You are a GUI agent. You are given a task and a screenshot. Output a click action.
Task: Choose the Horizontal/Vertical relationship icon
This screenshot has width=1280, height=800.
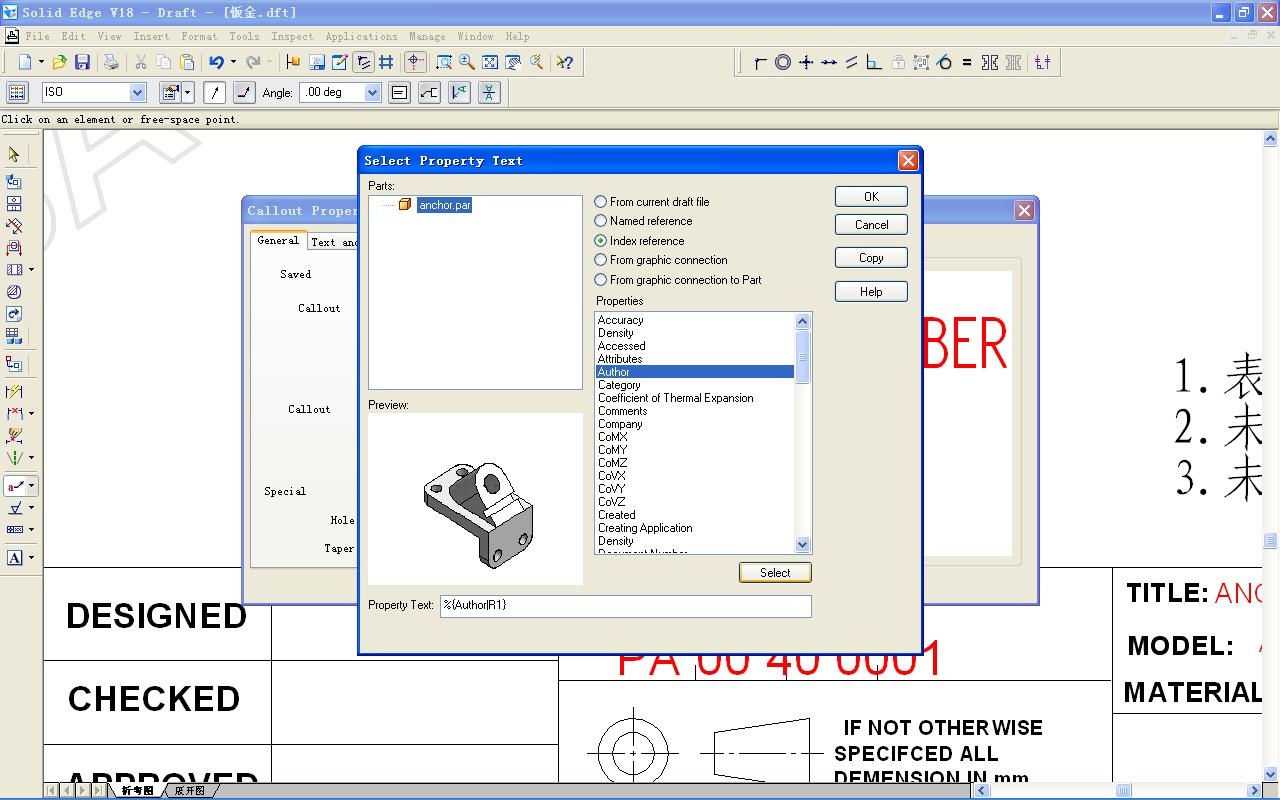click(x=806, y=62)
